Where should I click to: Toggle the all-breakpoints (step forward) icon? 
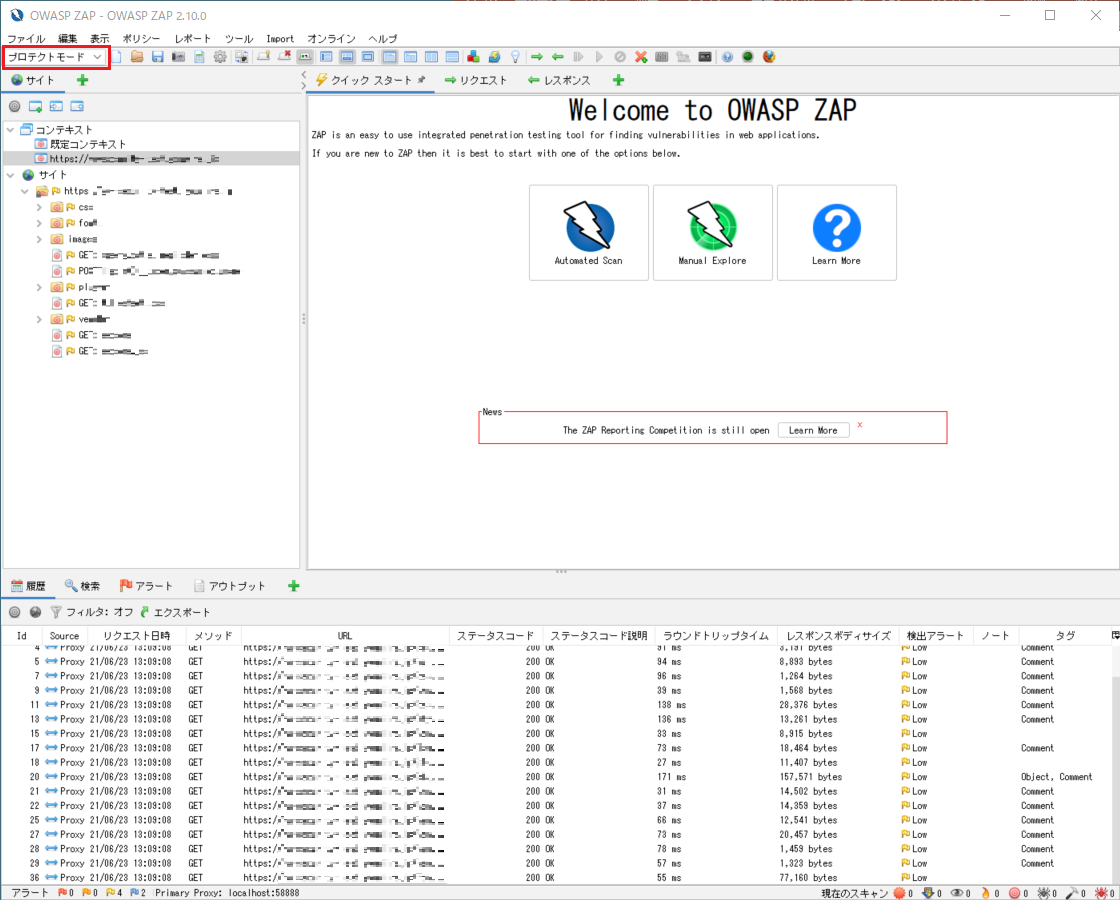(x=579, y=57)
